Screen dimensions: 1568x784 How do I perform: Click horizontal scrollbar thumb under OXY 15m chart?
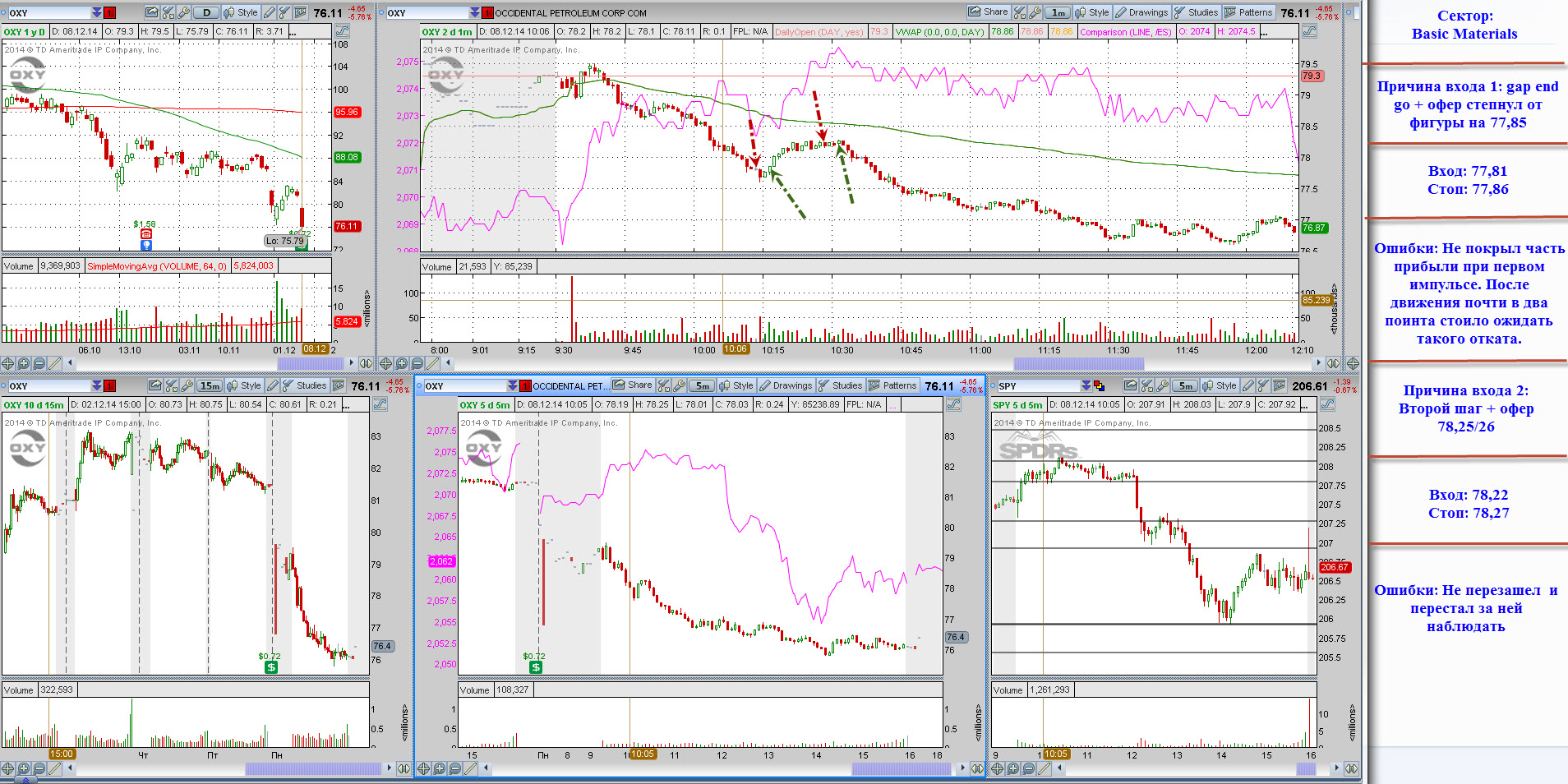tap(313, 768)
